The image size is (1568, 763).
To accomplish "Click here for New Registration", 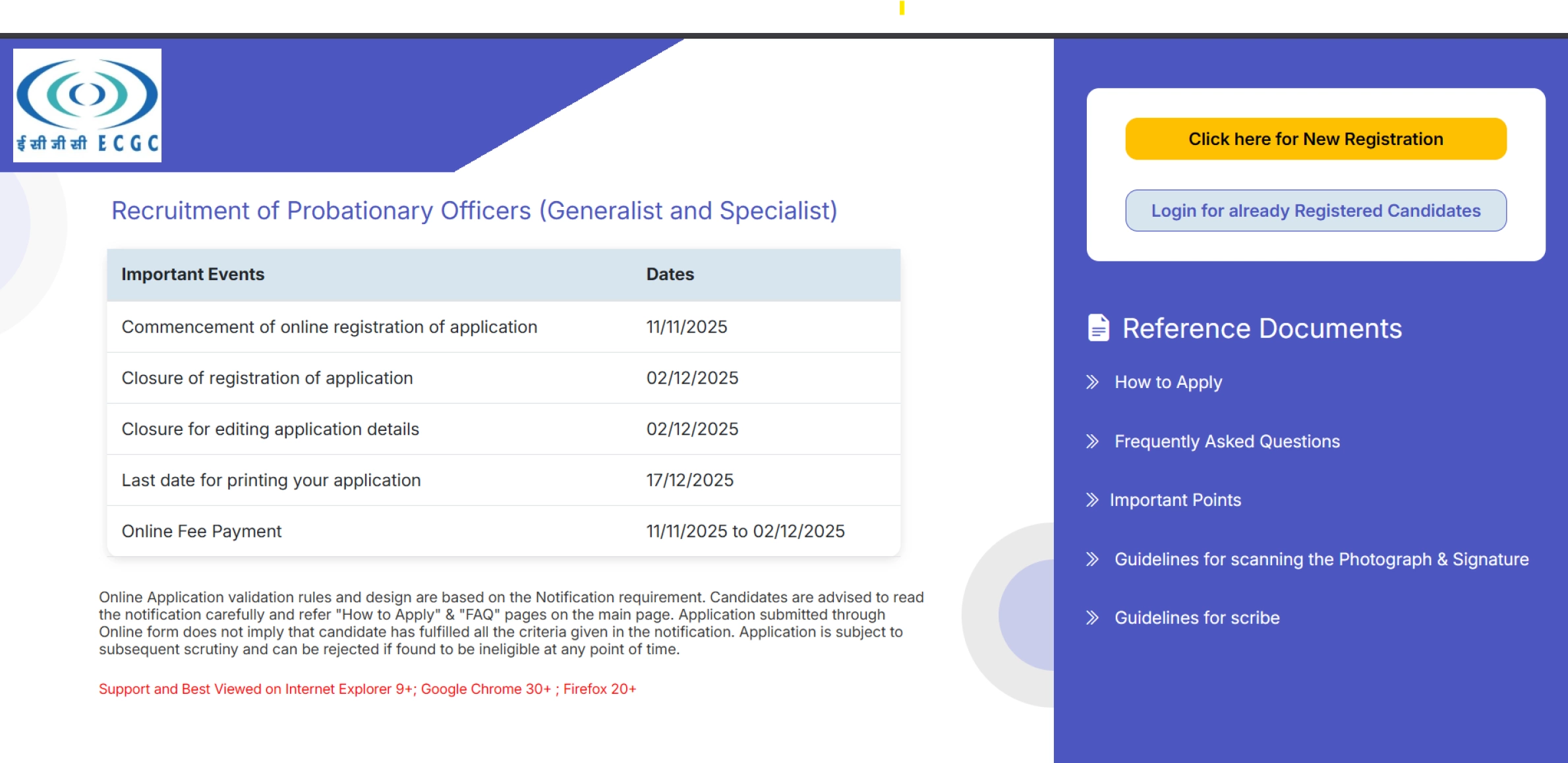I will (x=1316, y=138).
